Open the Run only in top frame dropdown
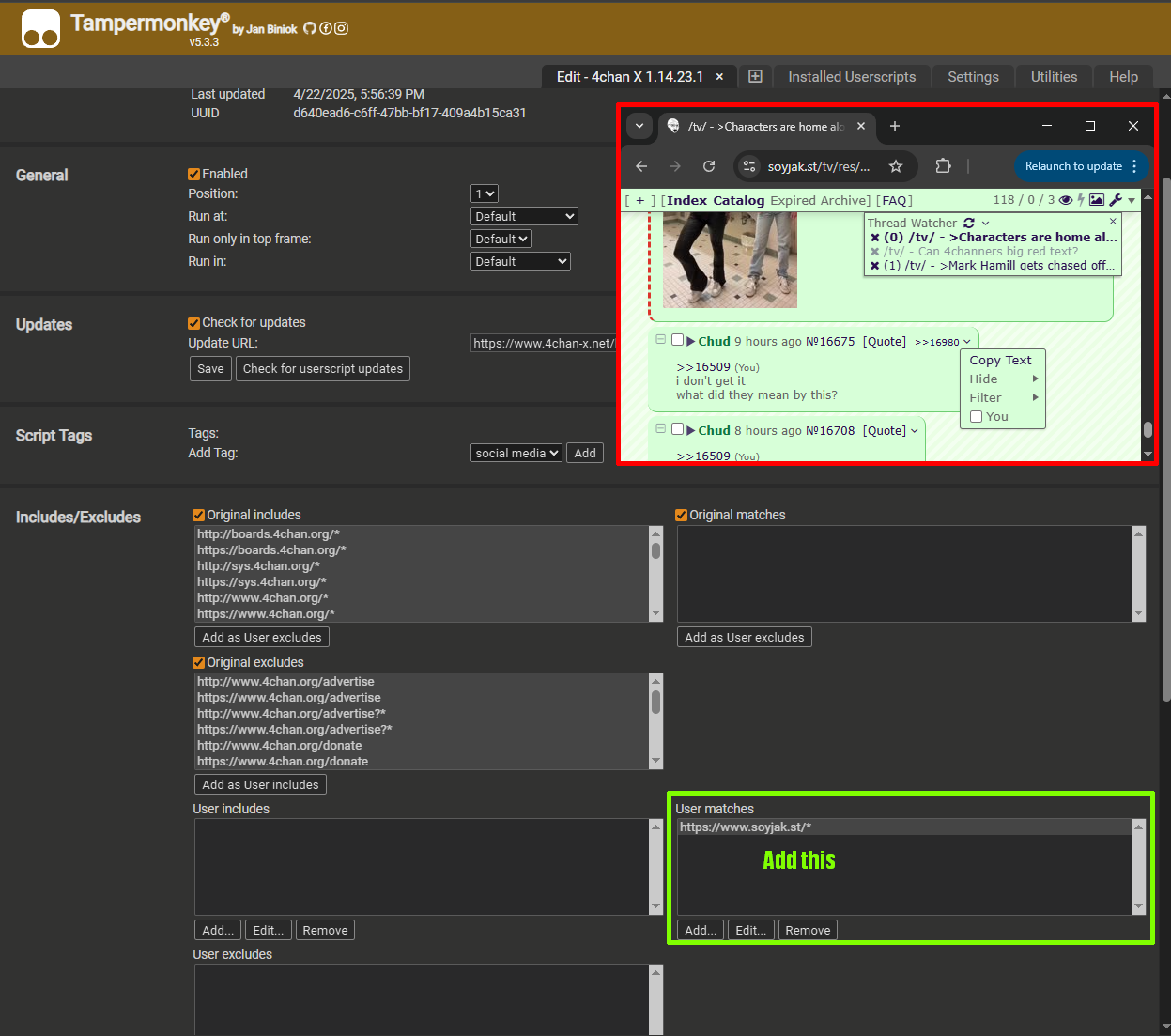The width and height of the screenshot is (1171, 1036). tap(501, 239)
